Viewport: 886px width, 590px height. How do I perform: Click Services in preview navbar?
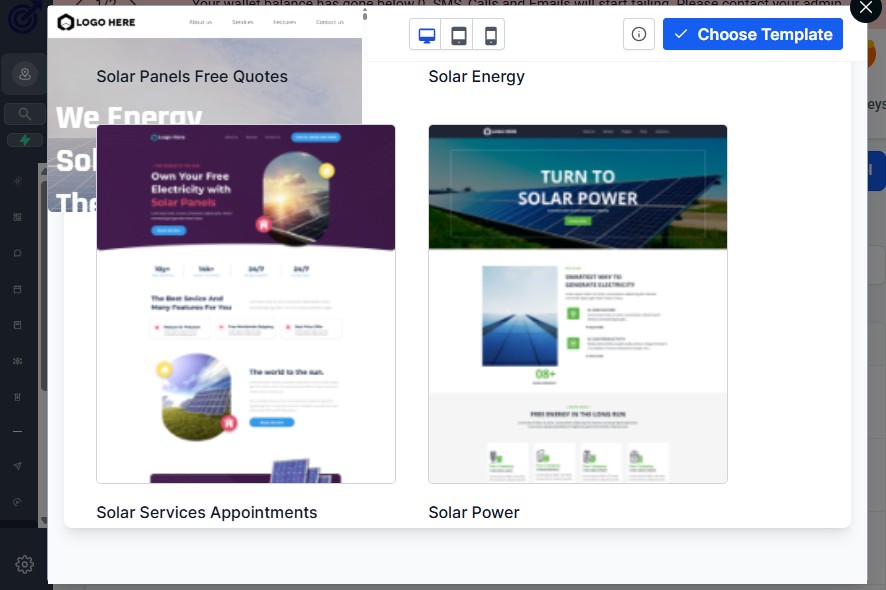coord(242,22)
